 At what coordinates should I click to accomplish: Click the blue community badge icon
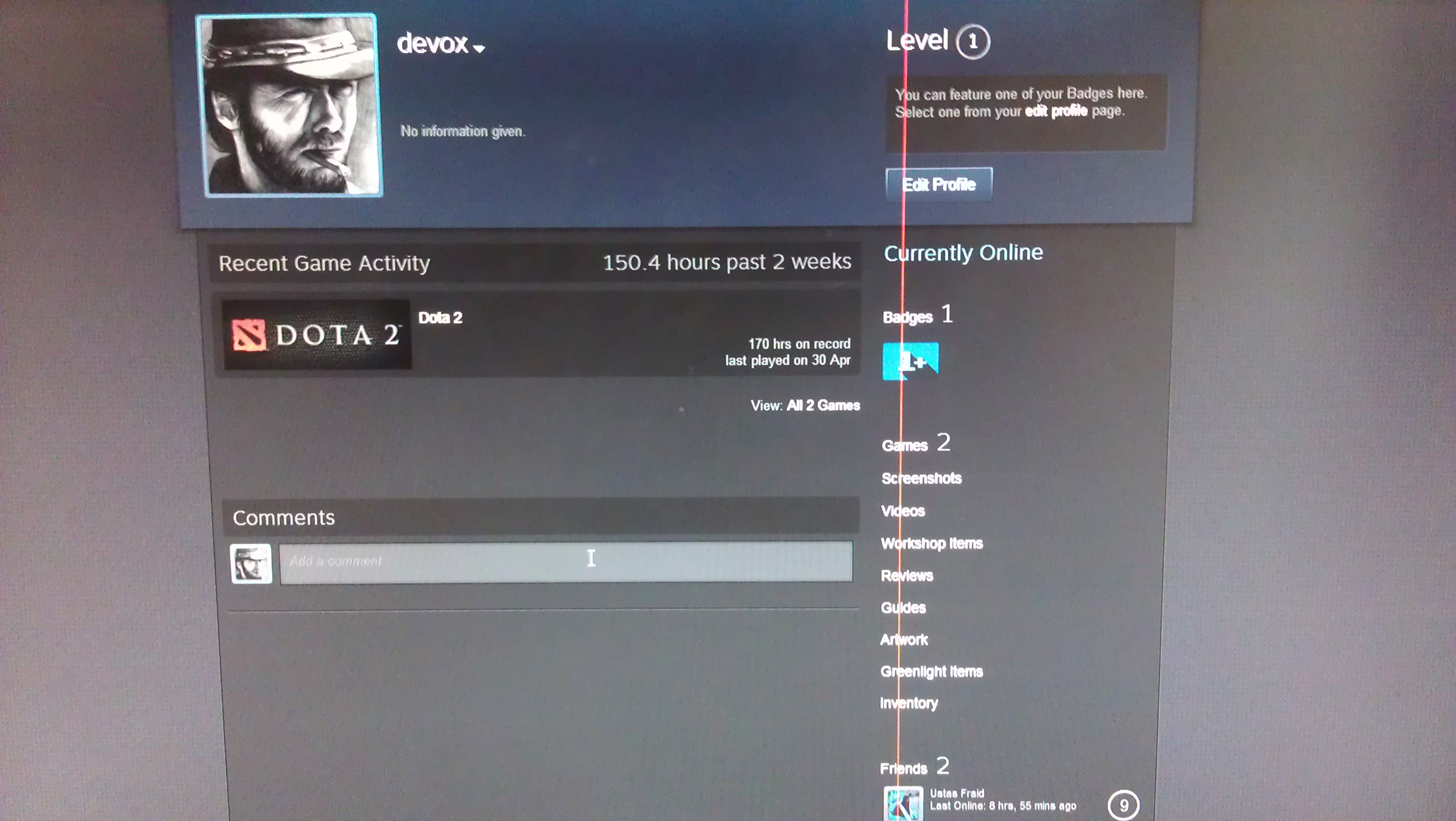910,361
